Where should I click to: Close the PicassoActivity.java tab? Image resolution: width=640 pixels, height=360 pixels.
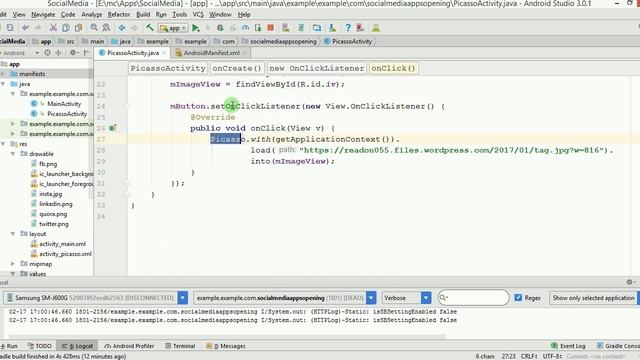point(164,53)
